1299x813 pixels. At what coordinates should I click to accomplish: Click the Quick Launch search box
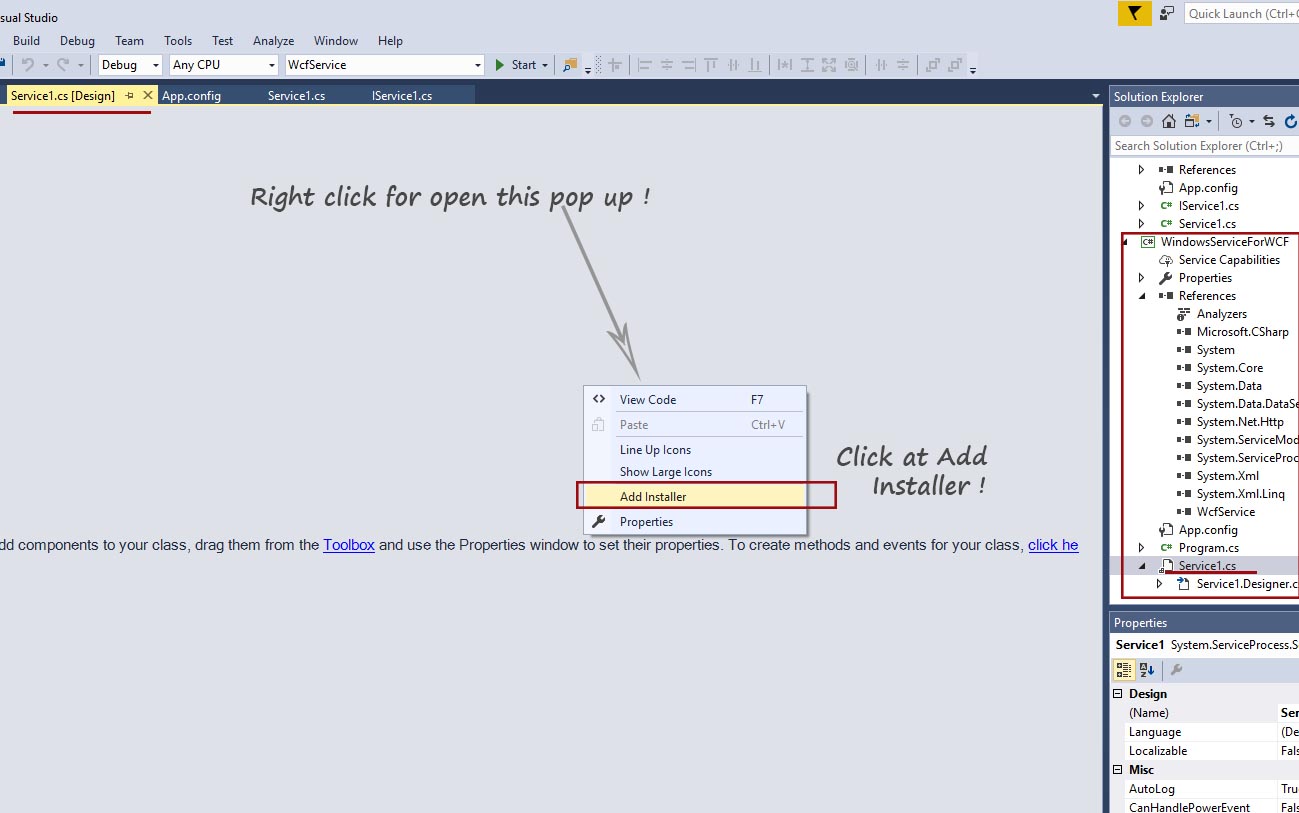click(1242, 13)
